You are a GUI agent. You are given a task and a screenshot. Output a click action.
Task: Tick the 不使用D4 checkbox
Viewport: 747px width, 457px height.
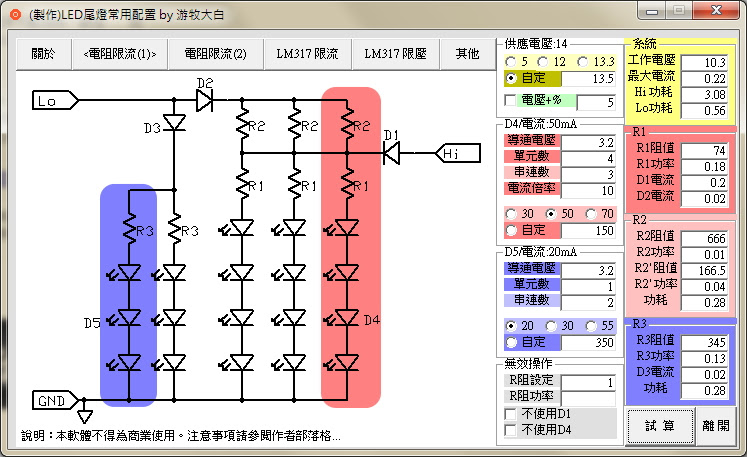click(512, 430)
